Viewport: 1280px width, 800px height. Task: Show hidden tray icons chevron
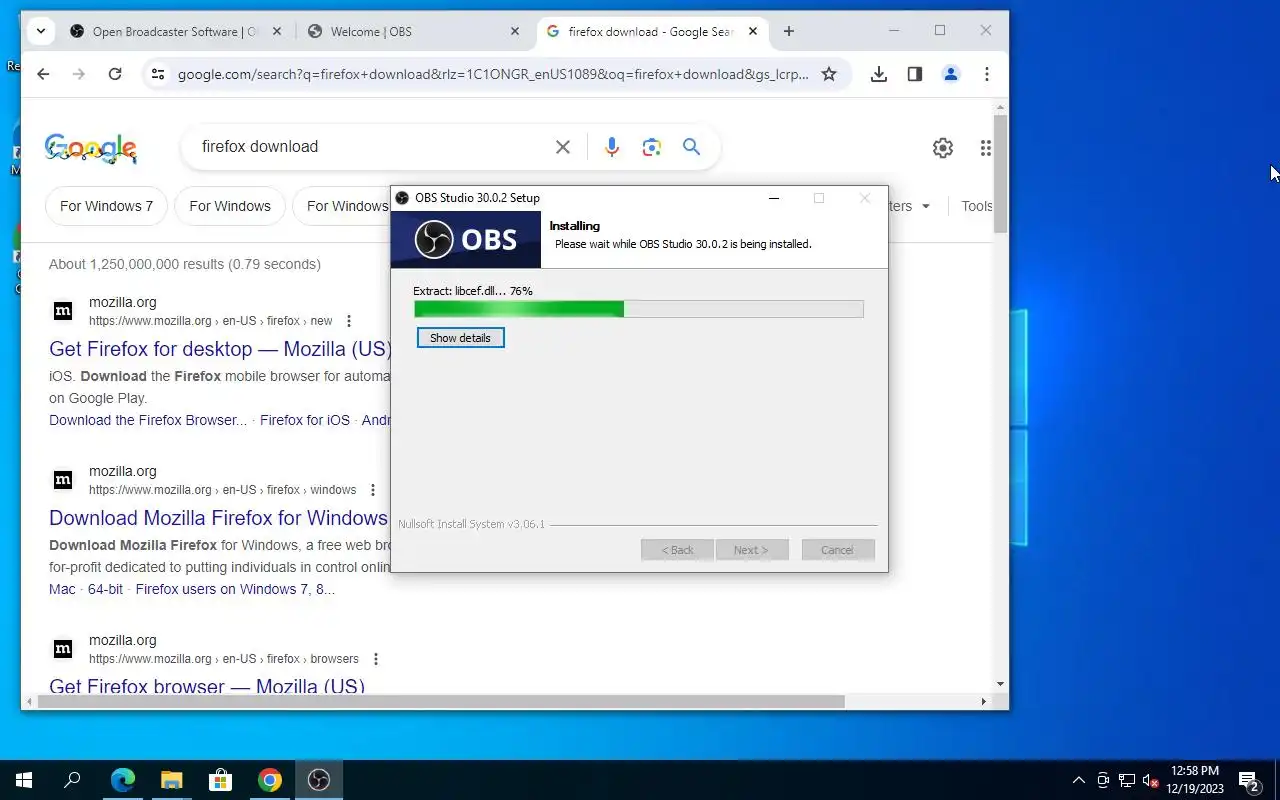coord(1078,780)
